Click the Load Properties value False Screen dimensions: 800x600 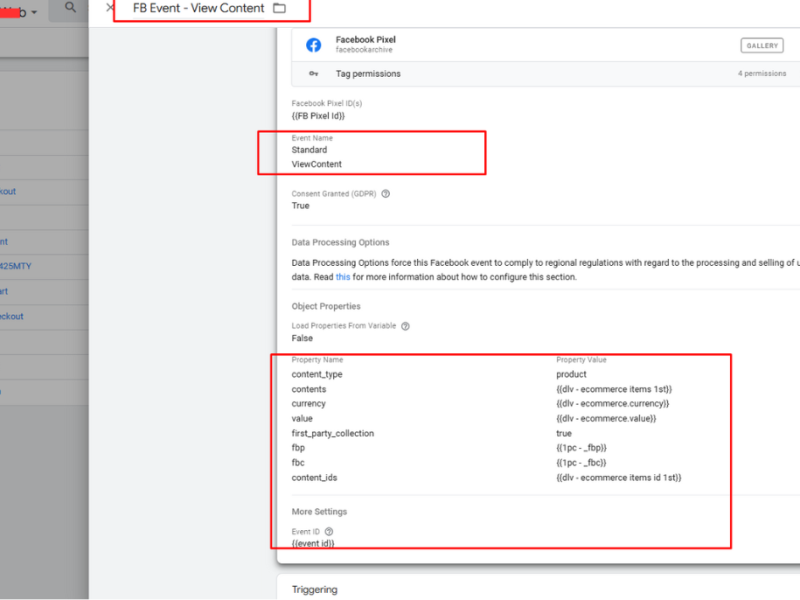click(302, 338)
